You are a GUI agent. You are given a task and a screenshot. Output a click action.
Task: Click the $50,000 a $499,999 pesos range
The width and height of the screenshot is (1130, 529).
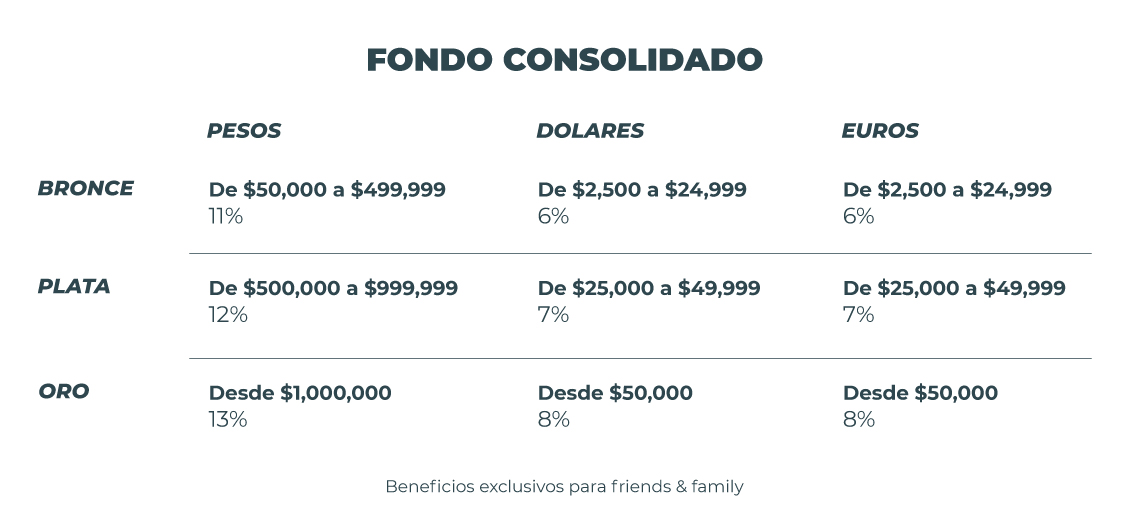coord(327,190)
